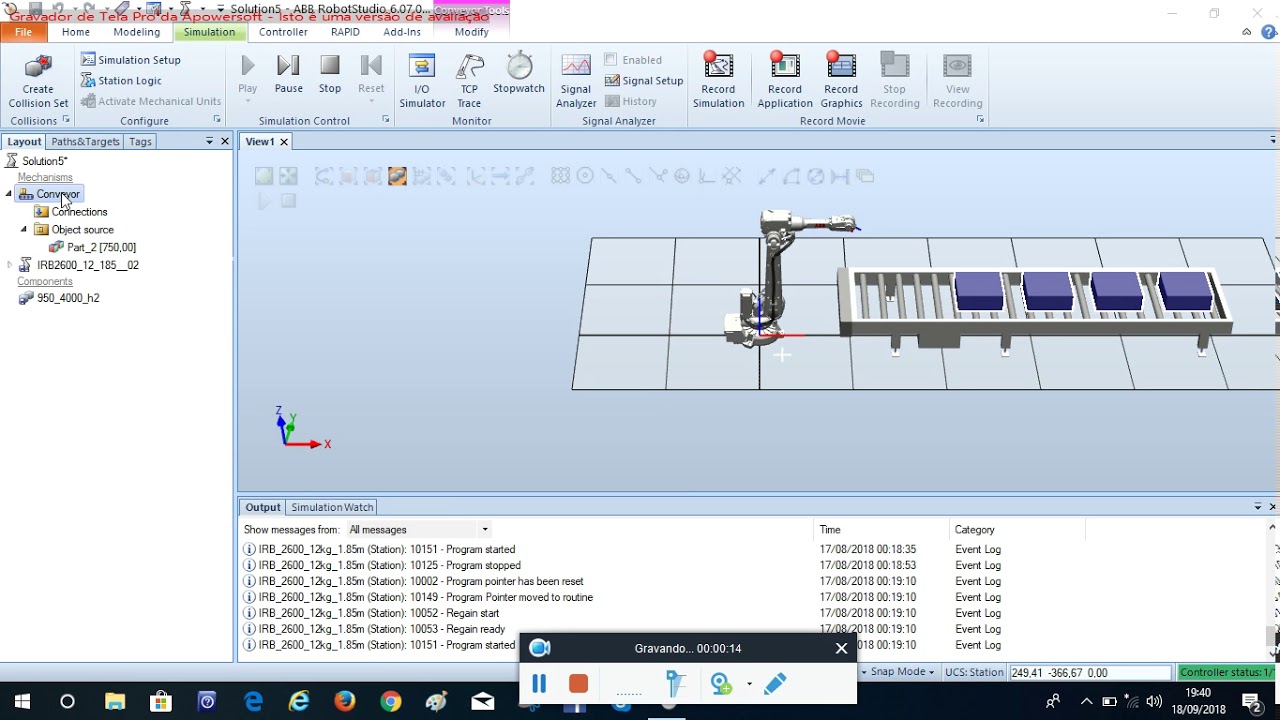1280x720 pixels.
Task: Select Connections in the tree
Action: [79, 212]
